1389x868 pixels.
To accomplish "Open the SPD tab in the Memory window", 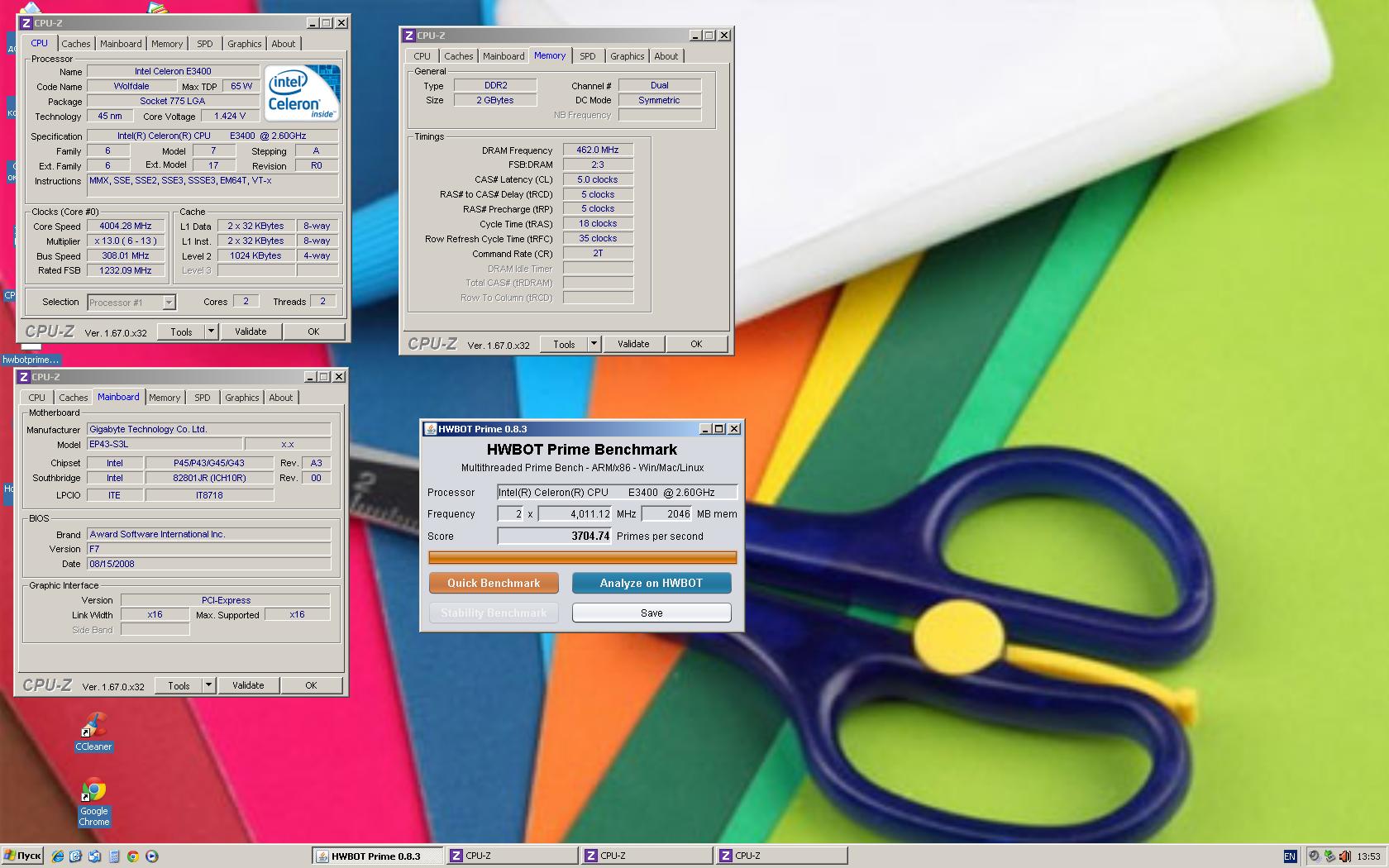I will coord(588,56).
